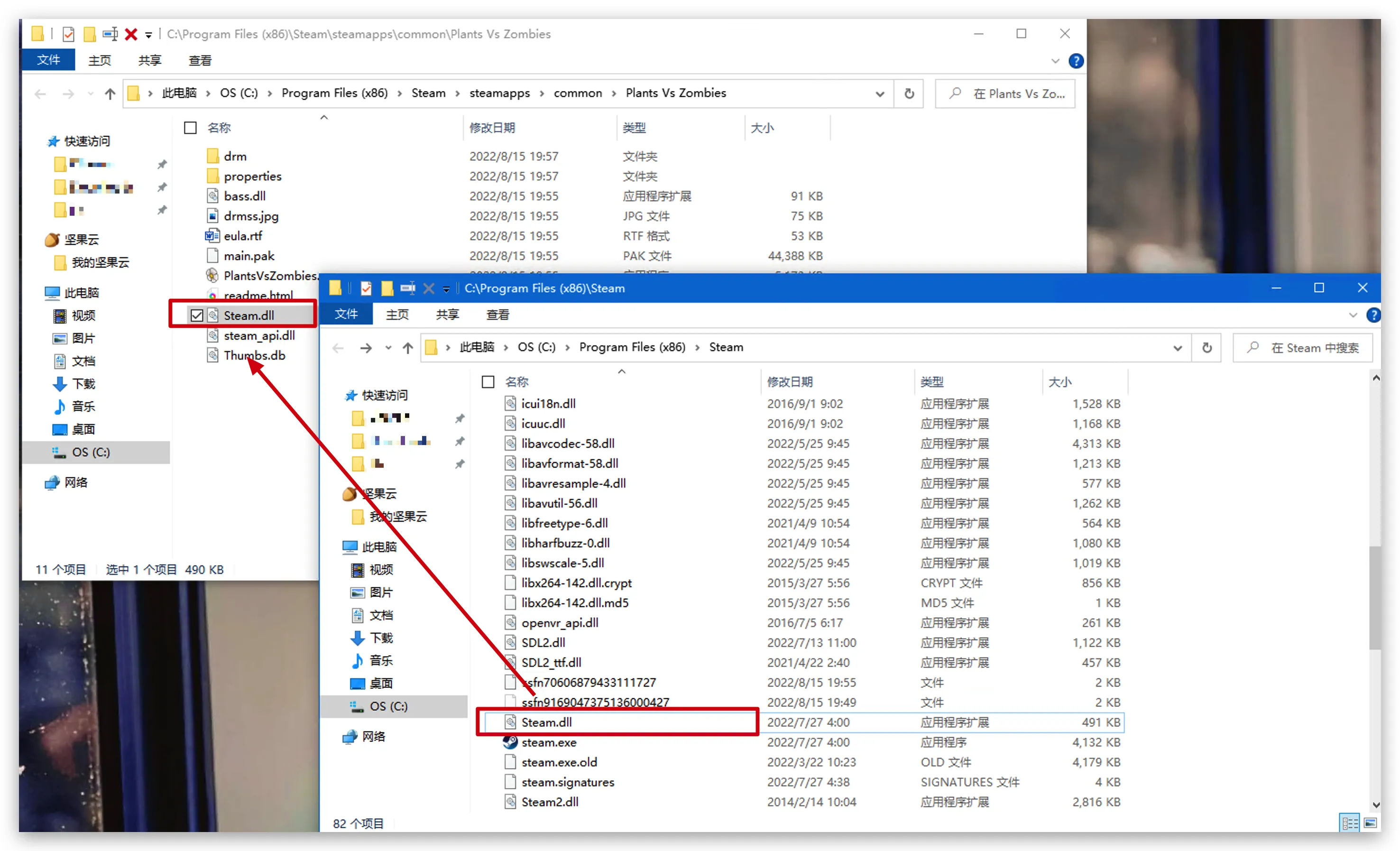Viewport: 1400px width, 851px height.
Task: Click the search box in the Steam window
Action: [x=1302, y=347]
